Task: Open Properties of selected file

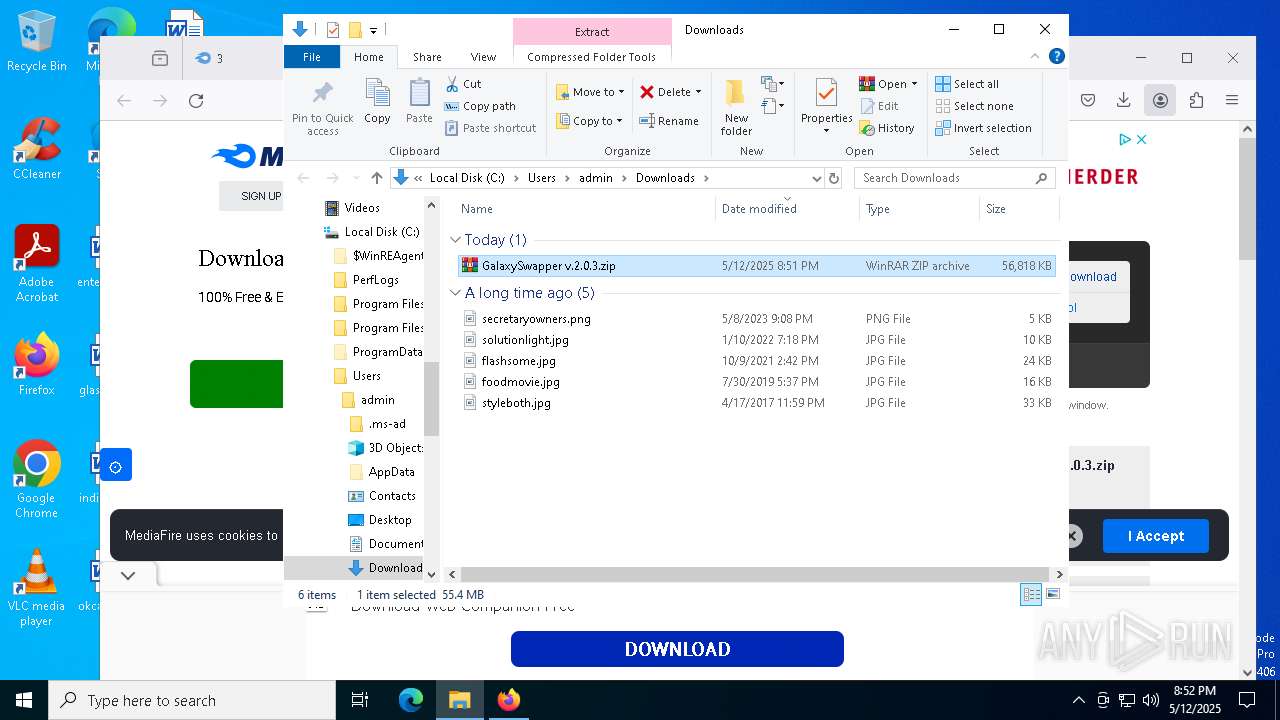Action: [826, 107]
